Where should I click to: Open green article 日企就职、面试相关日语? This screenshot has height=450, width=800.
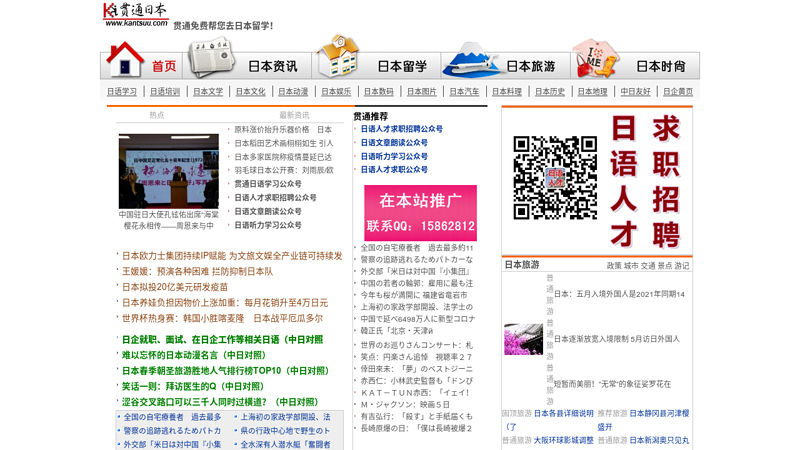(x=222, y=340)
